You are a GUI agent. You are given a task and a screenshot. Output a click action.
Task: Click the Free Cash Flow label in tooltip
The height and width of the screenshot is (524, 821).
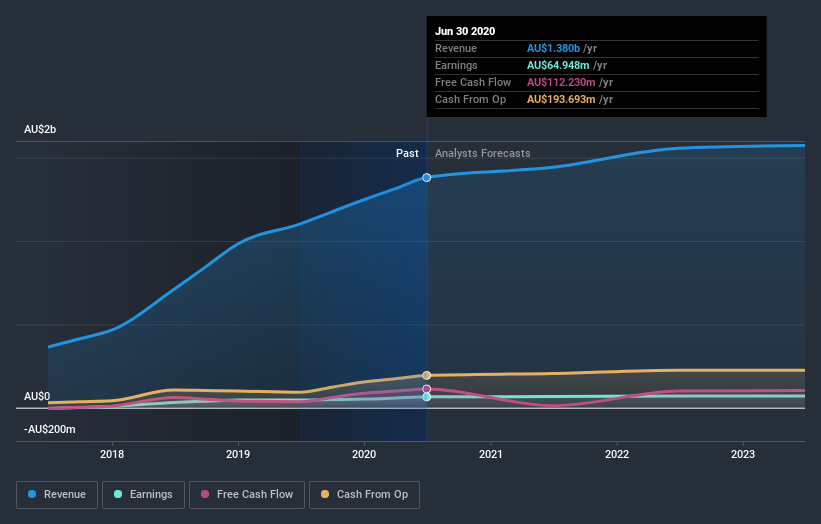(473, 82)
